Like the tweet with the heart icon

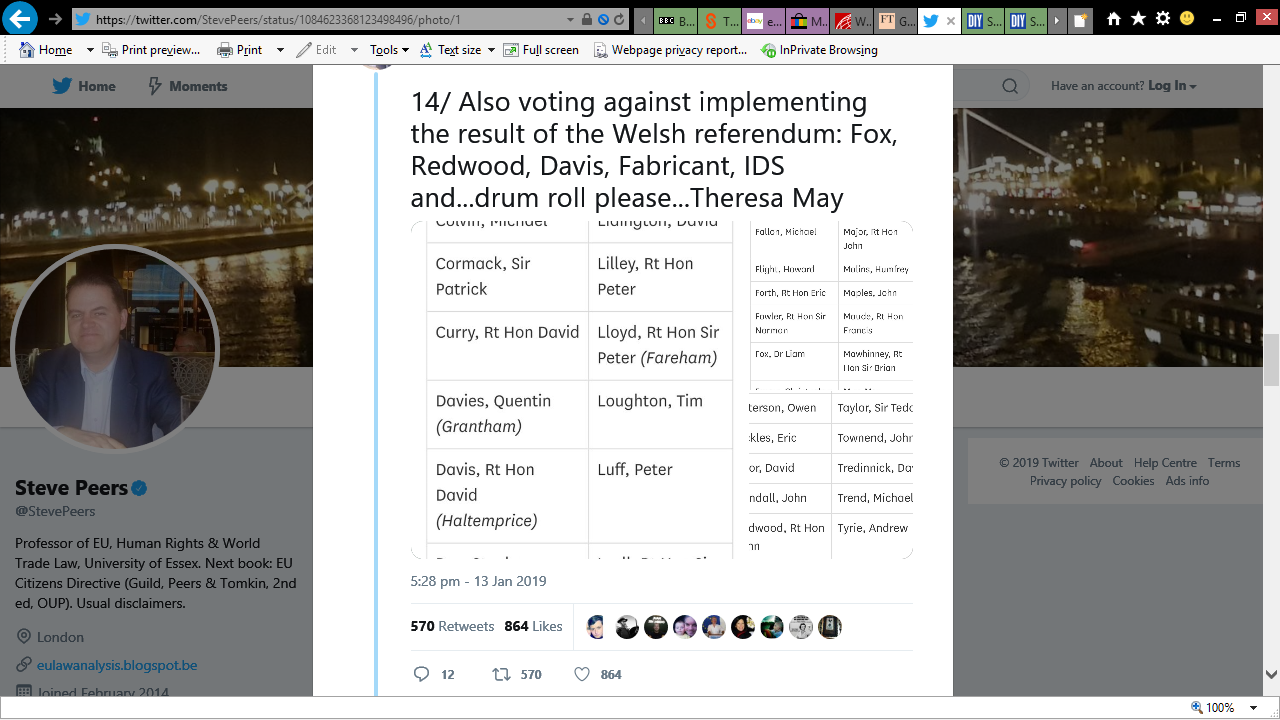pos(582,674)
